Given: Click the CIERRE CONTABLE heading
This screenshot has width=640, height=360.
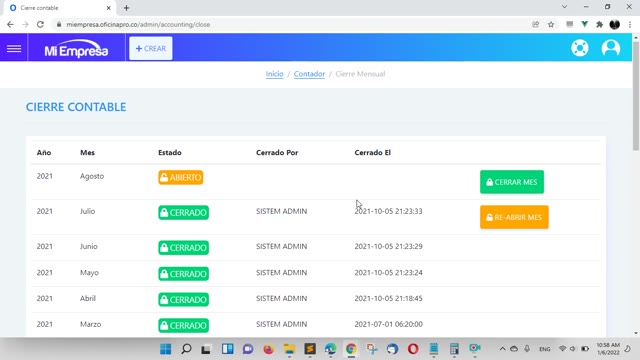Looking at the screenshot, I should coord(76,107).
